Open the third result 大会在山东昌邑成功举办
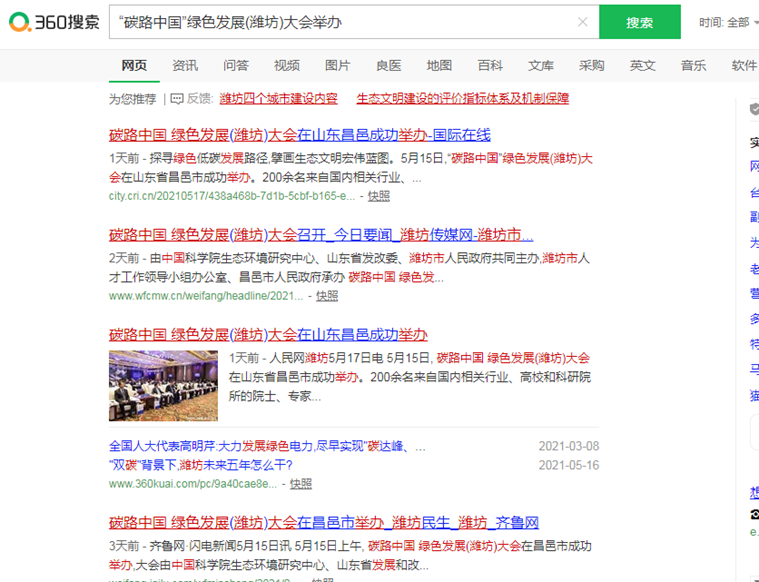 (x=268, y=335)
